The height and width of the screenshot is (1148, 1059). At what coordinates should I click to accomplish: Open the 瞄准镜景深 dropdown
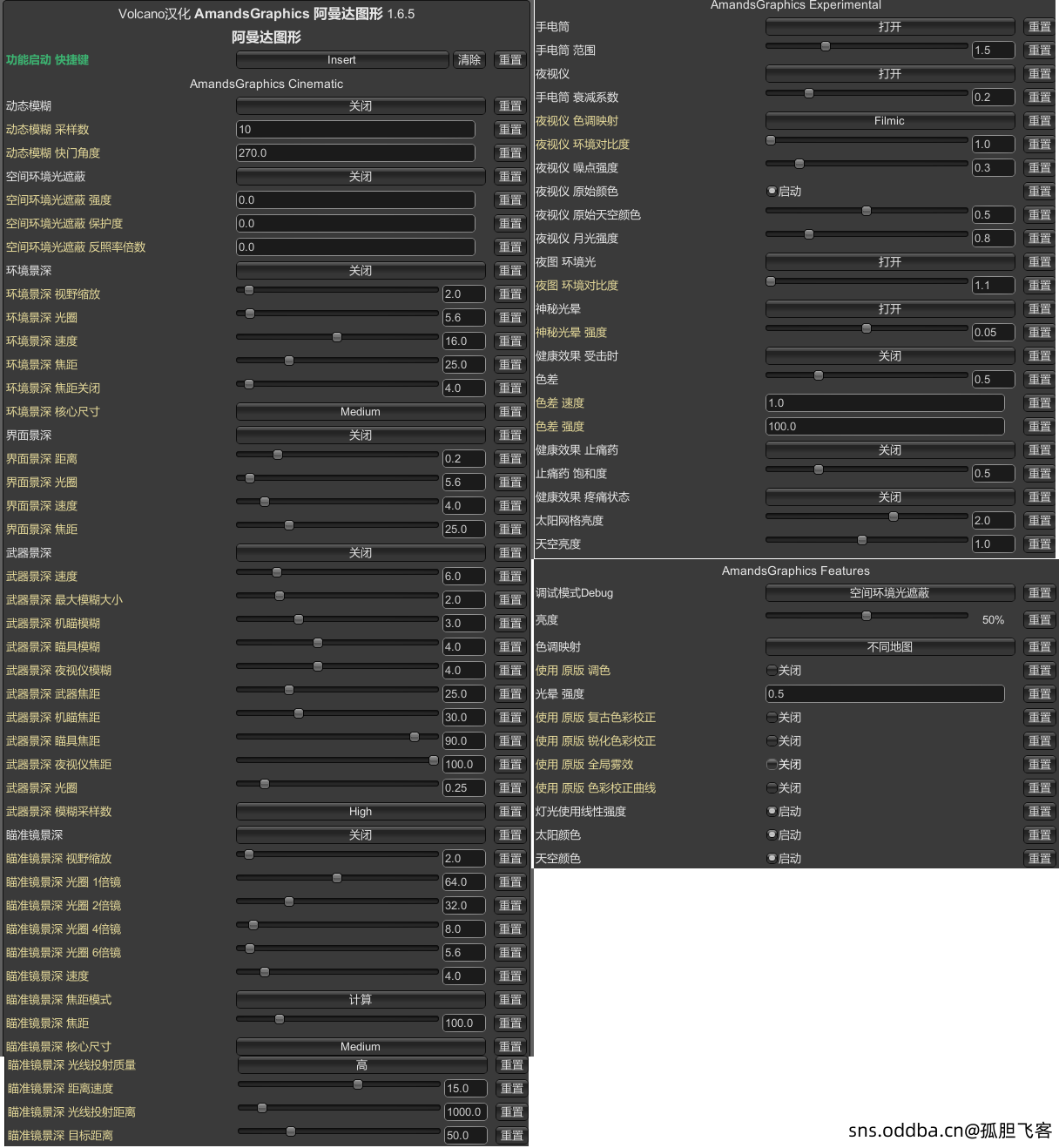click(x=361, y=835)
